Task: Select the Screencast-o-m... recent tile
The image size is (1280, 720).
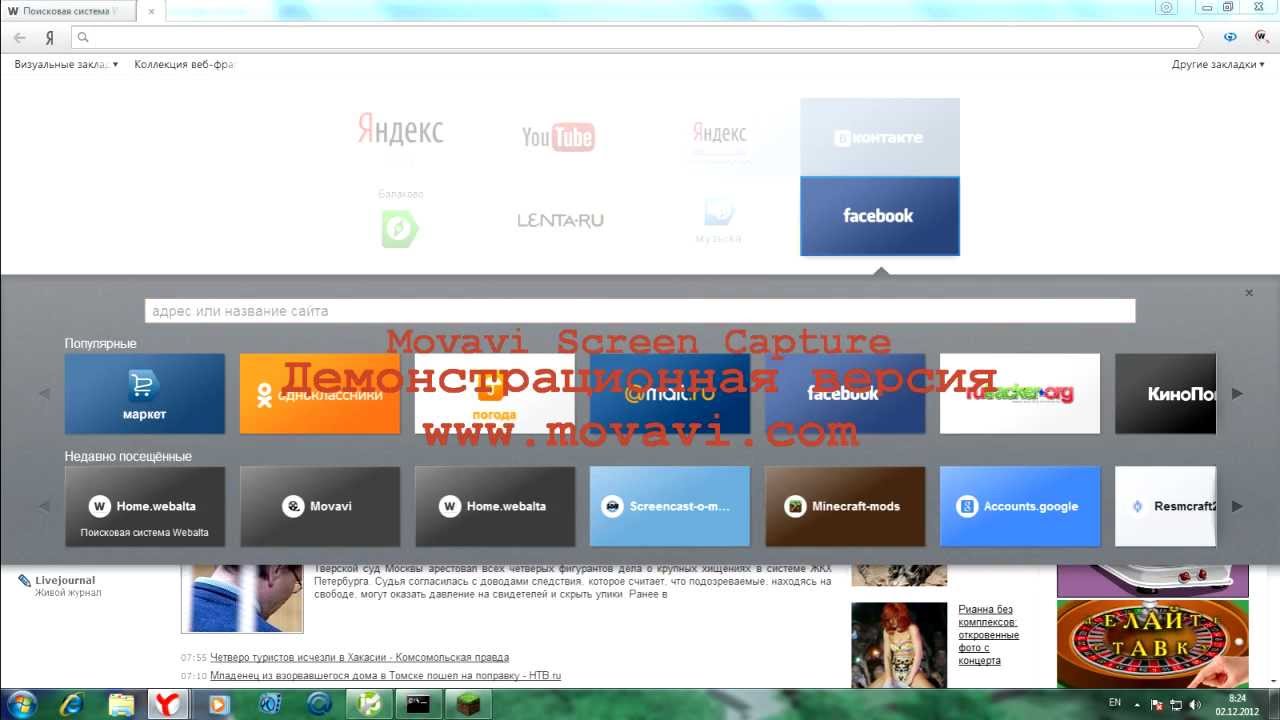Action: [x=670, y=506]
